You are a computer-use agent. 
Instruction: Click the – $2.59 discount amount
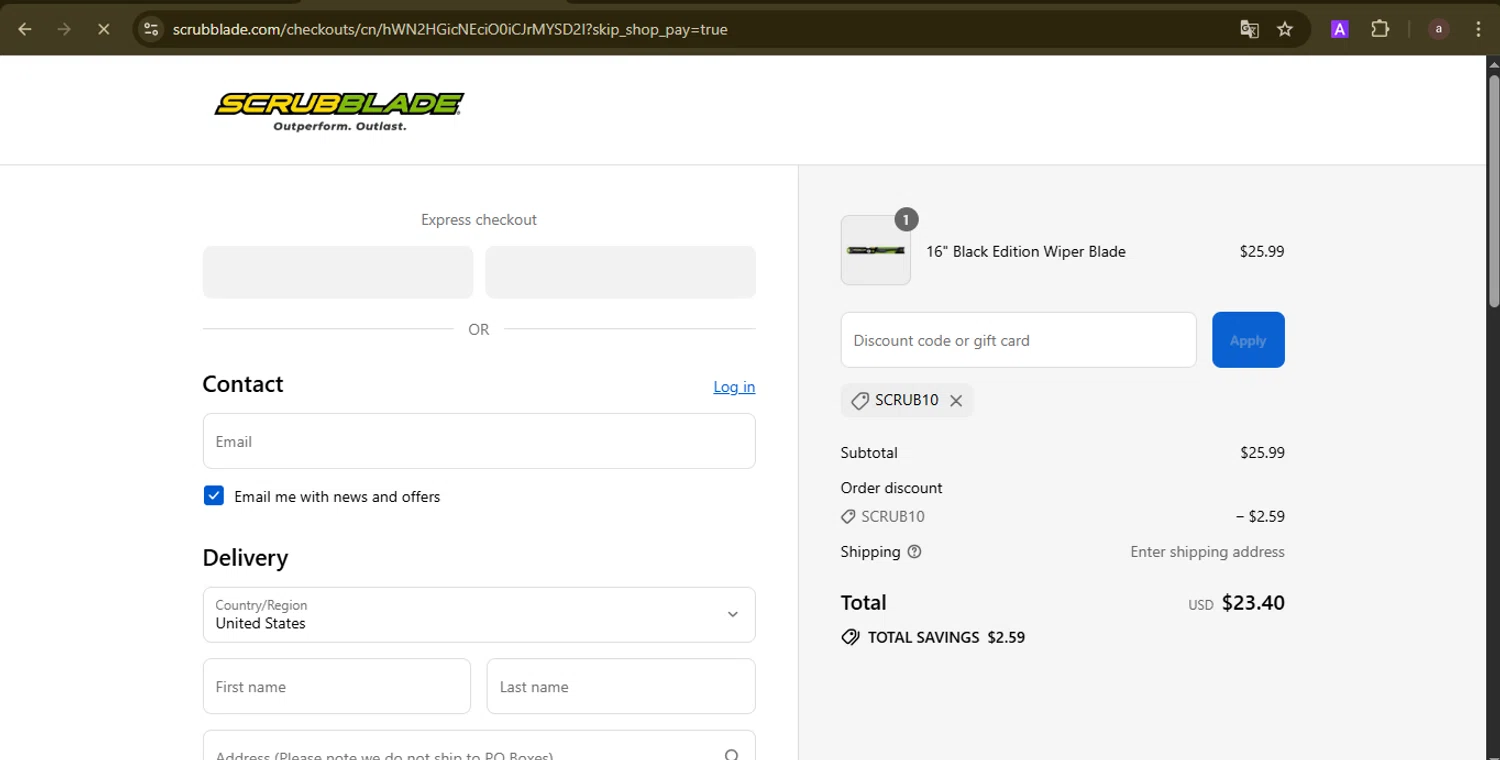(x=1260, y=517)
